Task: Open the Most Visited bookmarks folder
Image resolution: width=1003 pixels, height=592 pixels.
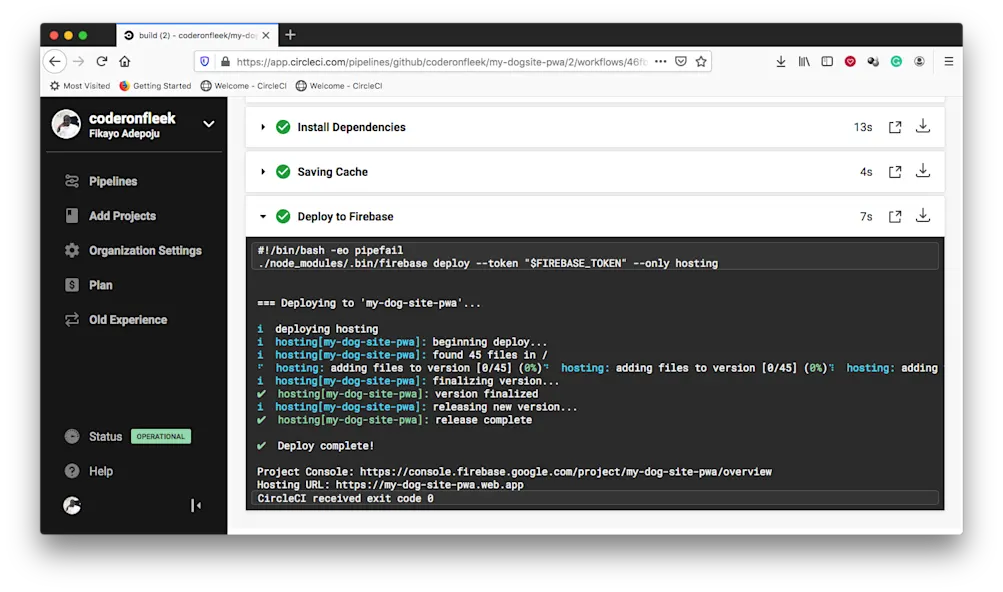Action: 80,86
